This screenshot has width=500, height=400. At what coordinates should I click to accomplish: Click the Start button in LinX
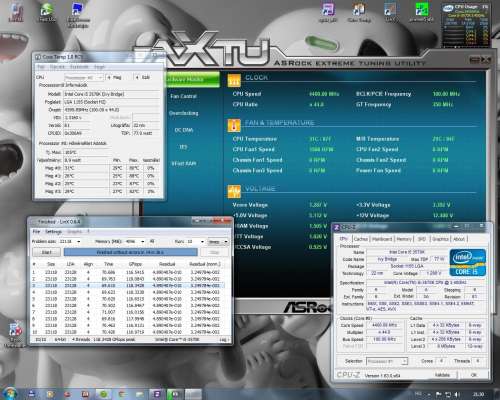click(x=47, y=252)
